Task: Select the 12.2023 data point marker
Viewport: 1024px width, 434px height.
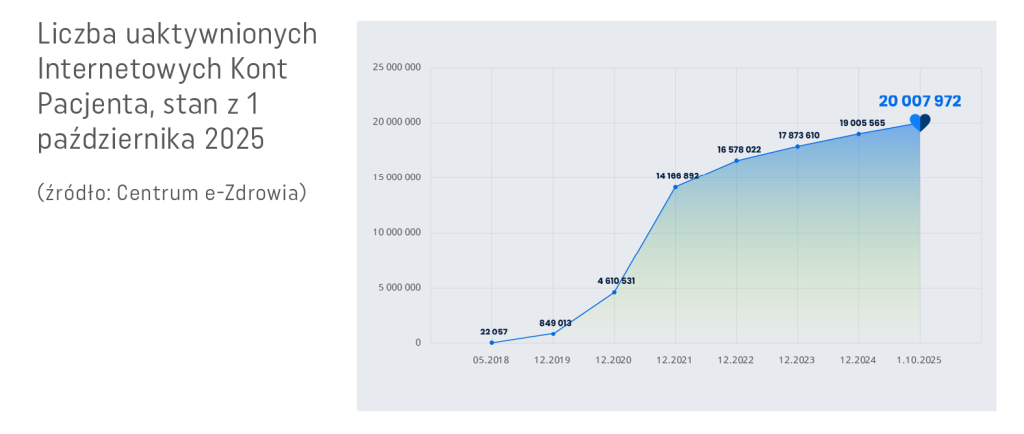Action: [798, 146]
